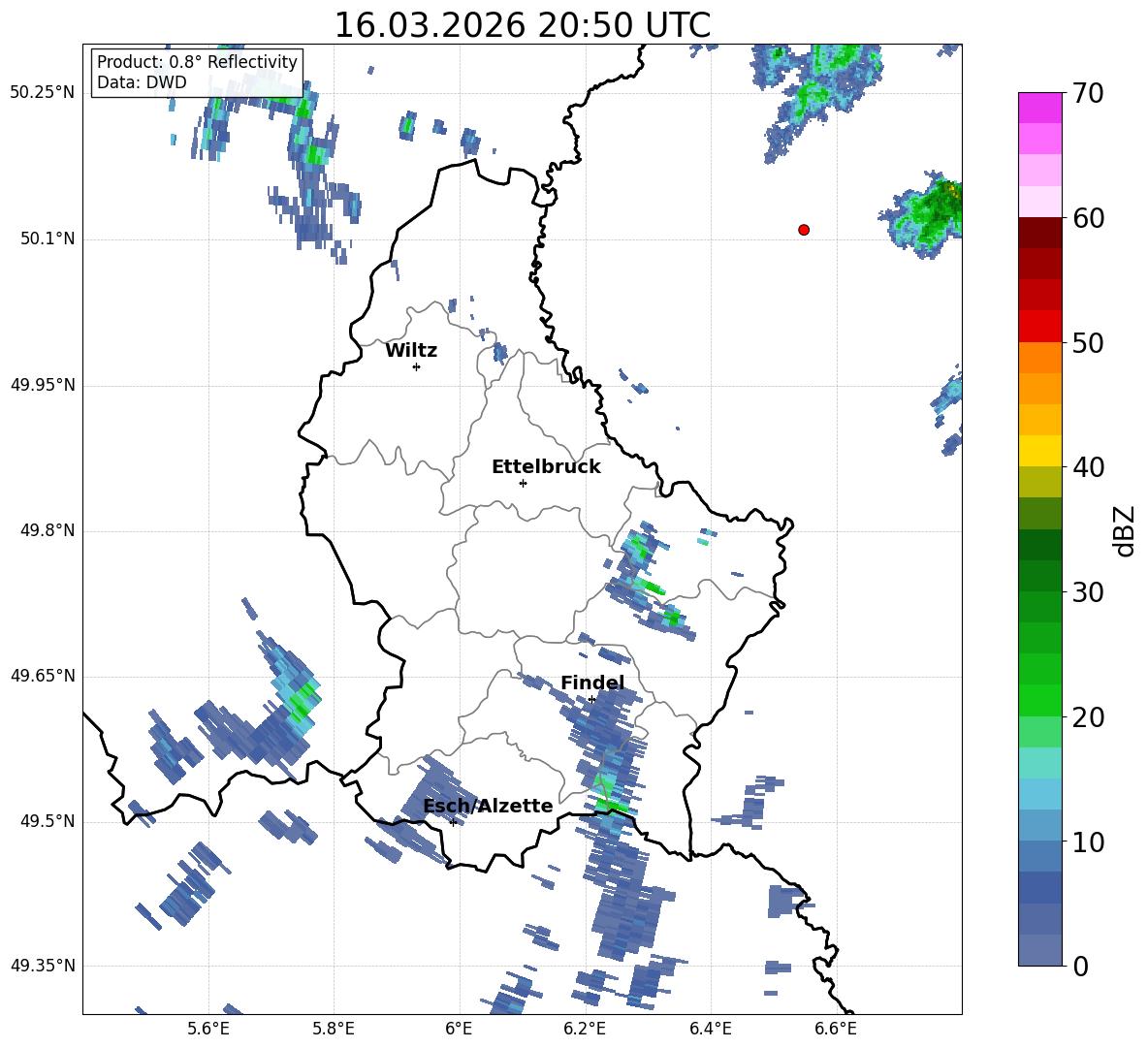Click the 49.35°N latitude label
This screenshot has width=1148, height=1048.
43,966
